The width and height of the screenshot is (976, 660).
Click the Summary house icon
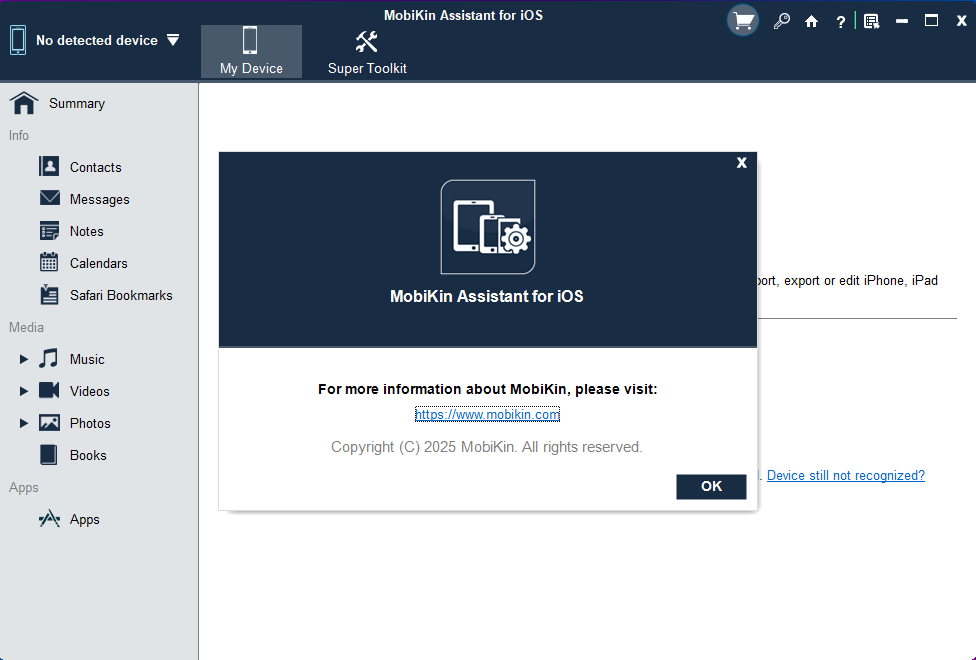click(24, 103)
